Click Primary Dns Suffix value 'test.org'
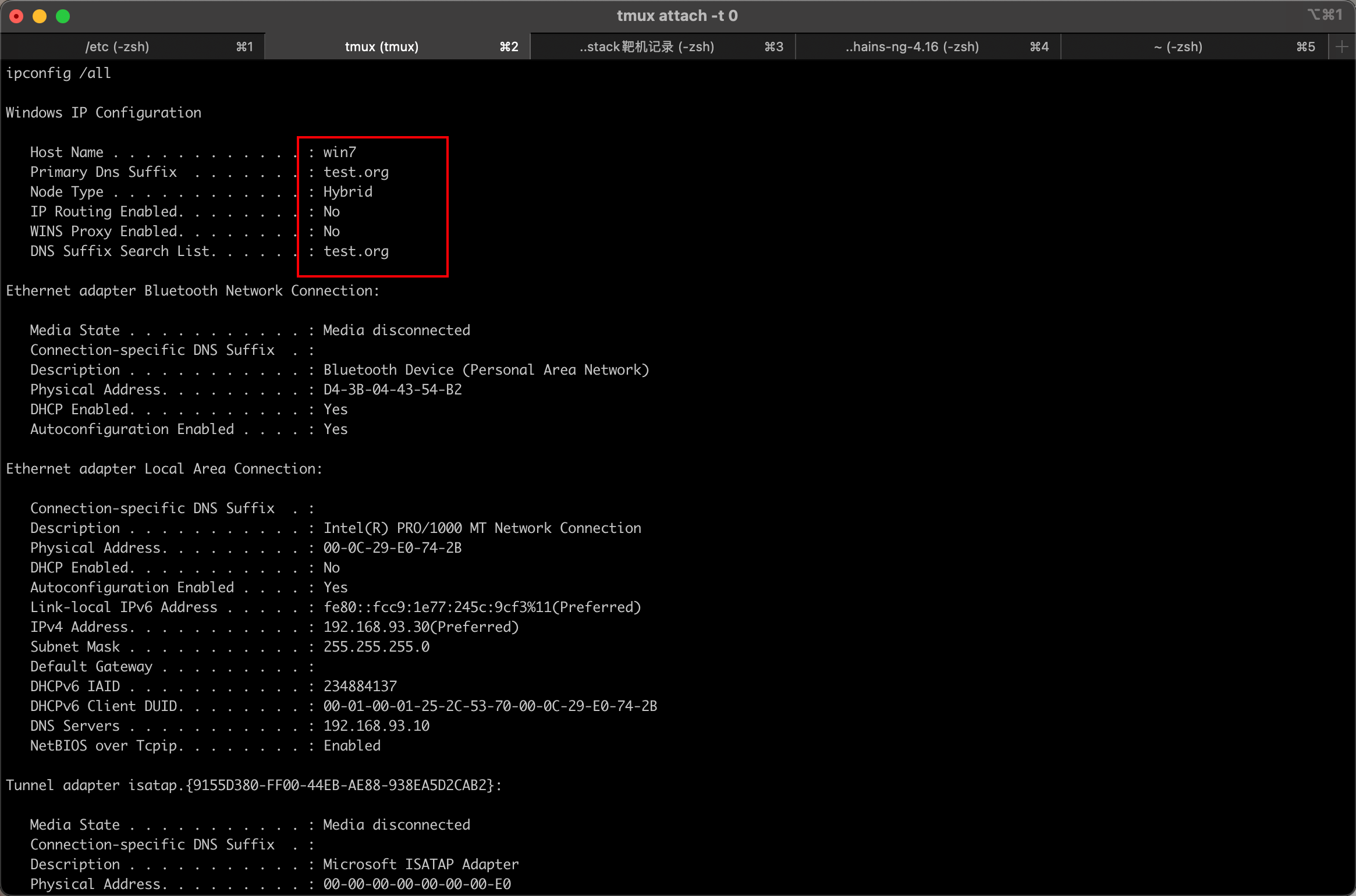1356x896 pixels. pos(356,172)
